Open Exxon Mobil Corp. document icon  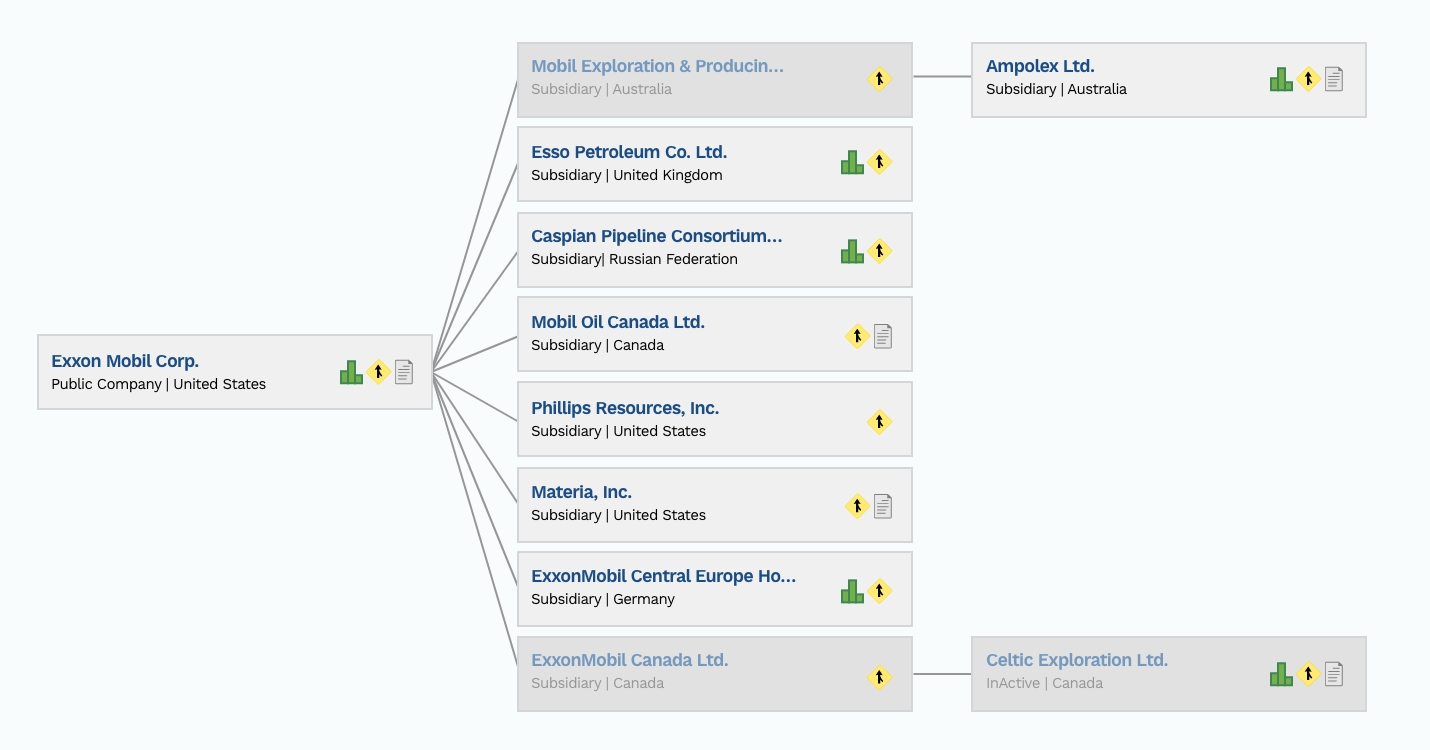click(x=404, y=372)
